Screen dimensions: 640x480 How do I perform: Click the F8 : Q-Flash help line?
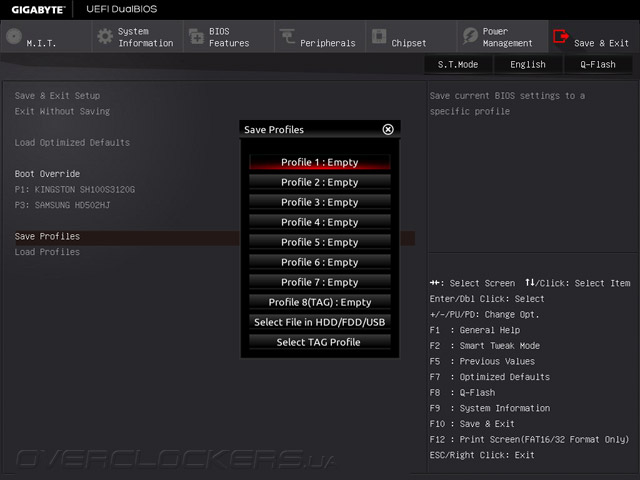pyautogui.click(x=462, y=393)
